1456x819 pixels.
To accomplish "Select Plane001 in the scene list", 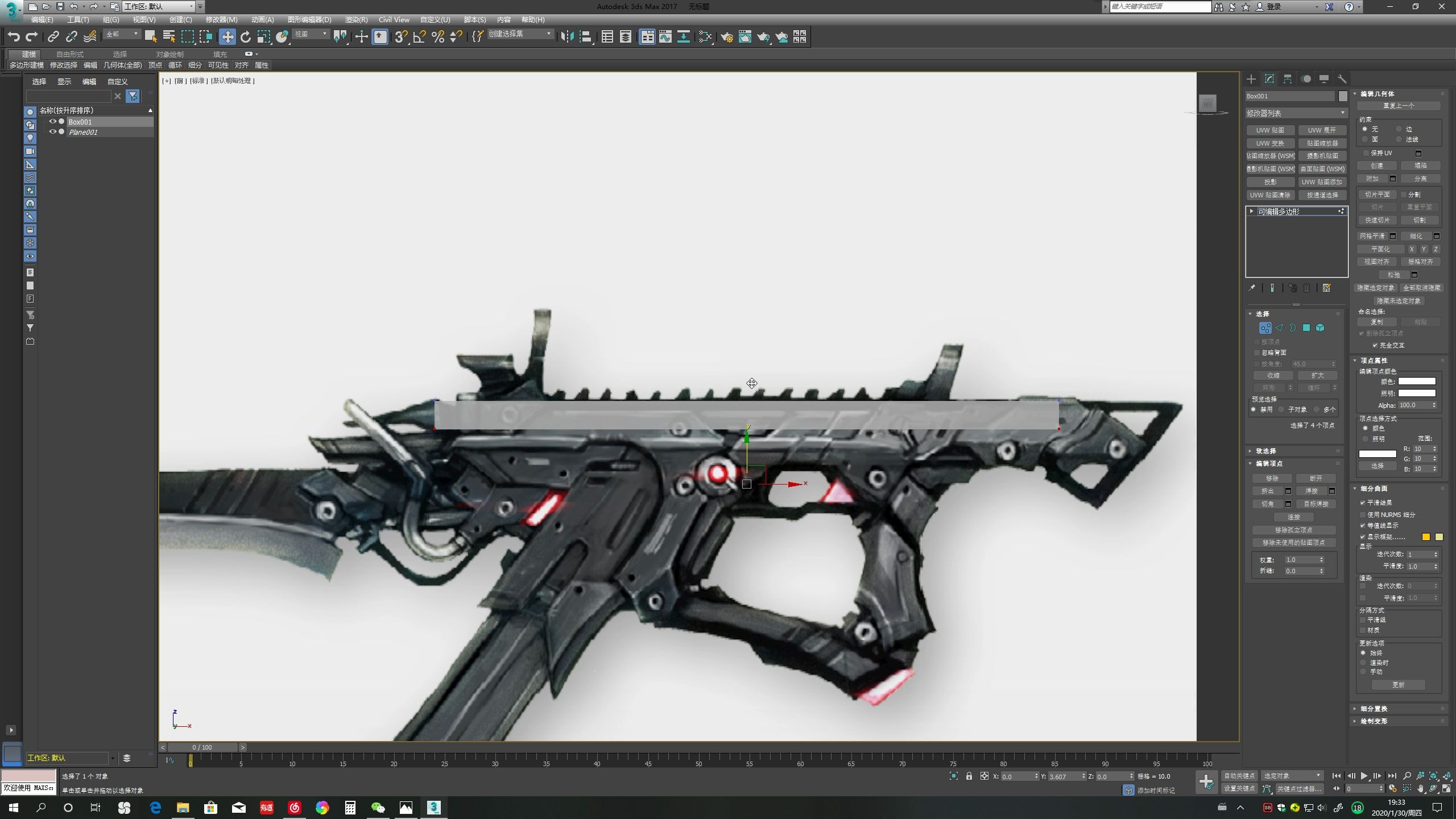I will 83,132.
